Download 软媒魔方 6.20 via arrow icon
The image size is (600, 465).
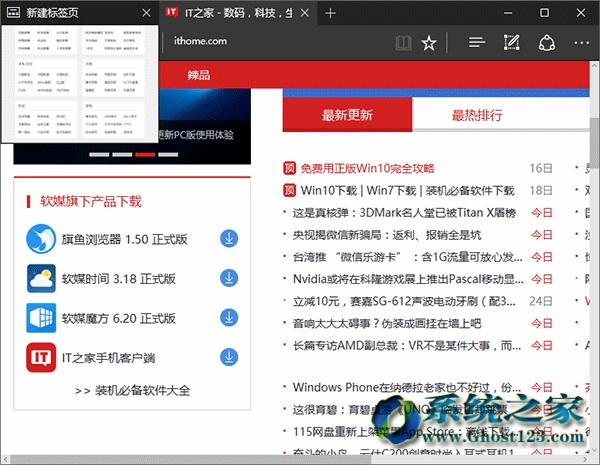[229, 318]
